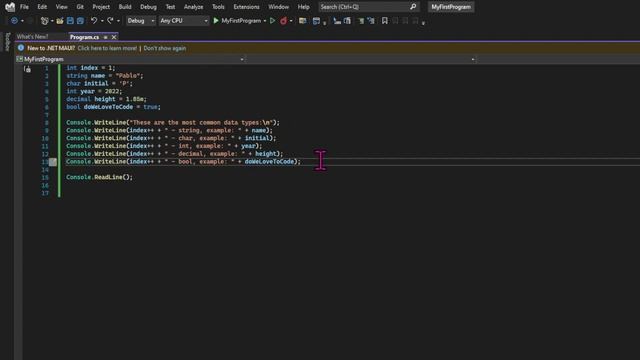Click the 'decimal height = 1.88m;' code line
Viewport: 640px width, 360px height.
[x=107, y=99]
